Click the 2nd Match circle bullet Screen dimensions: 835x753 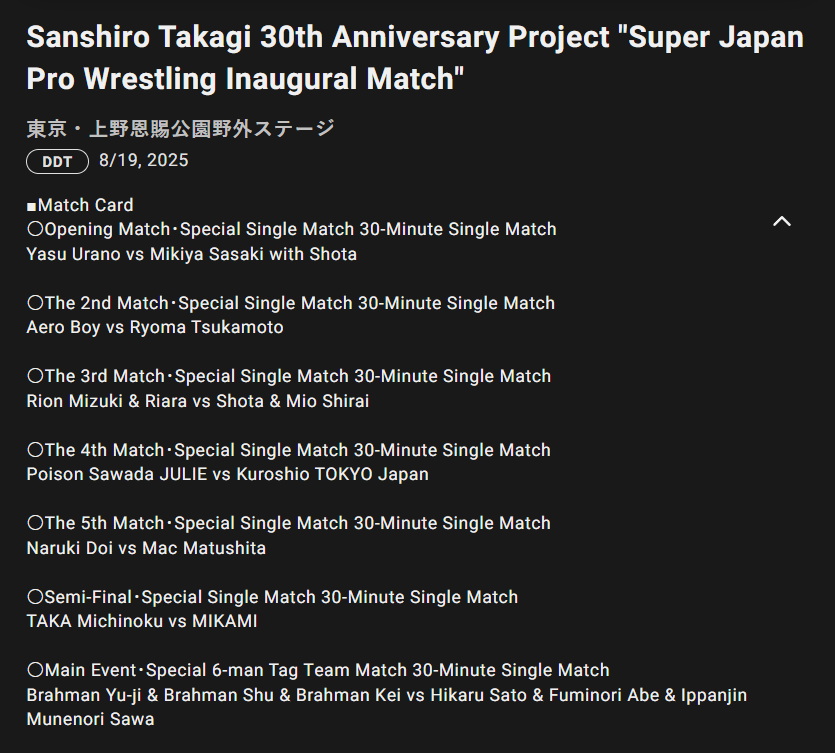tap(35, 303)
